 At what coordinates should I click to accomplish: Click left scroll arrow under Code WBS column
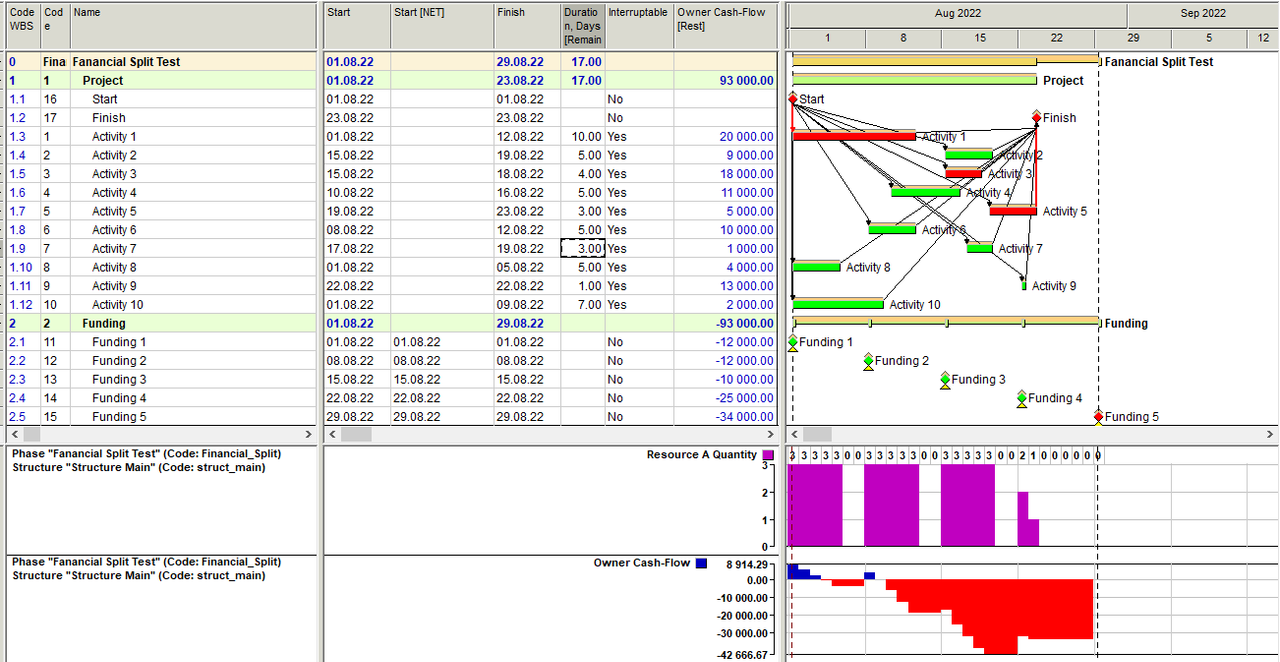coord(14,434)
